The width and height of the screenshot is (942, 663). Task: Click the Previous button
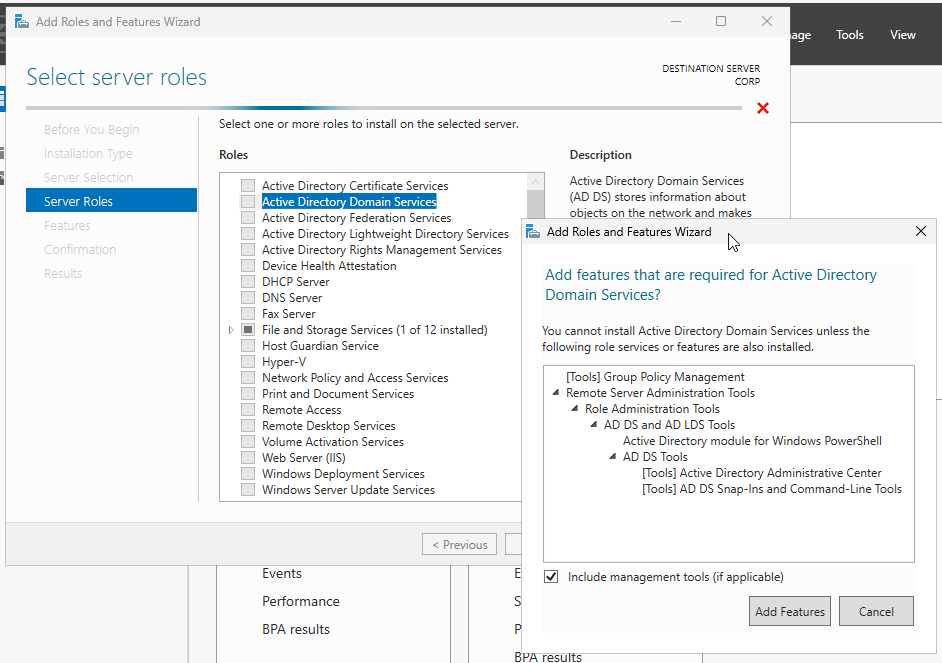click(x=460, y=544)
